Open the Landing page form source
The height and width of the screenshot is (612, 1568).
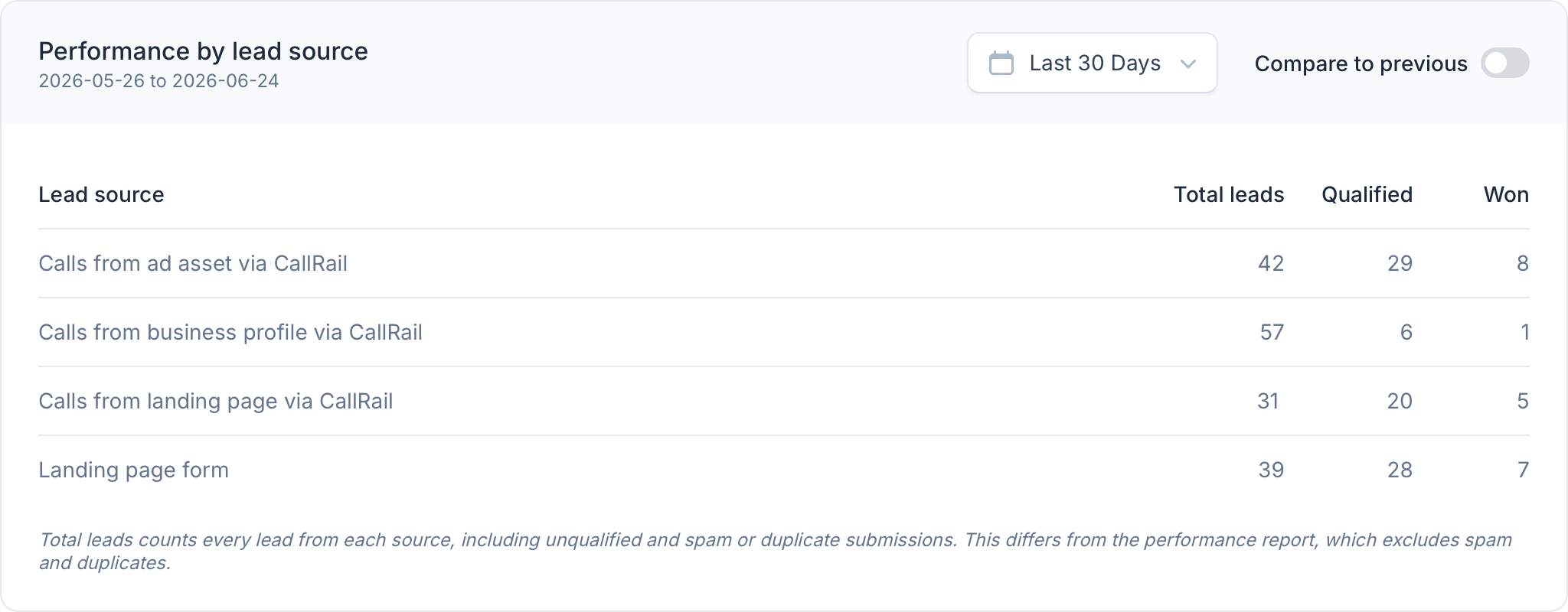(x=134, y=470)
